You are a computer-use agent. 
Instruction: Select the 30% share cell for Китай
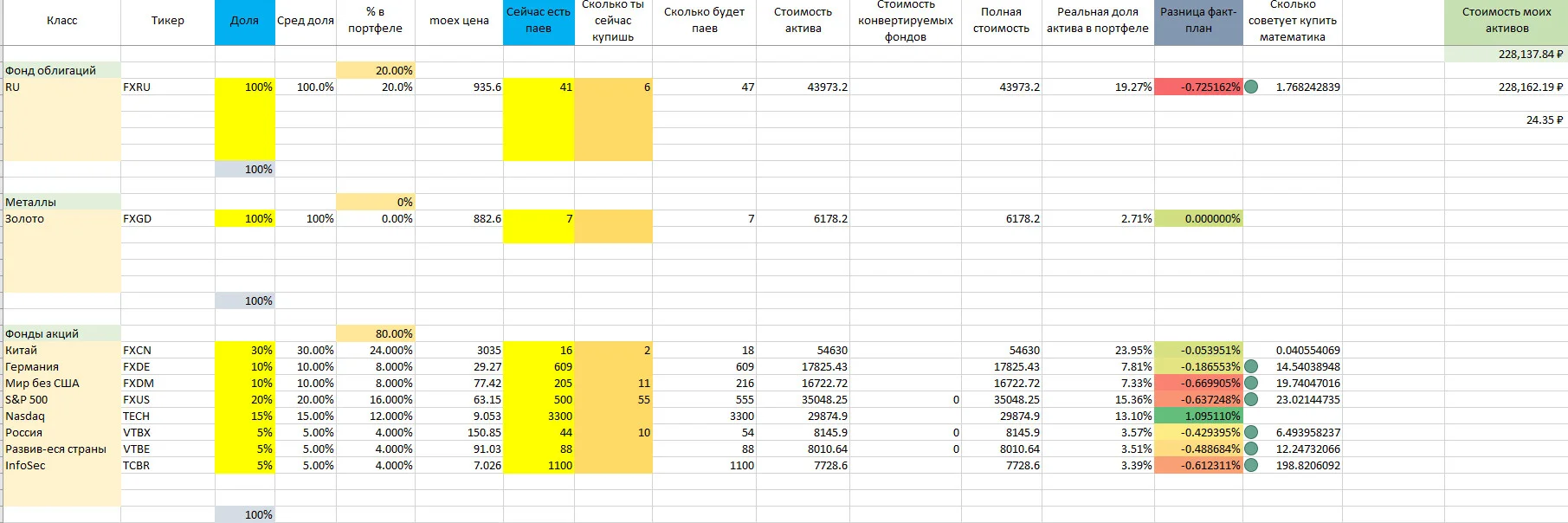[x=245, y=350]
